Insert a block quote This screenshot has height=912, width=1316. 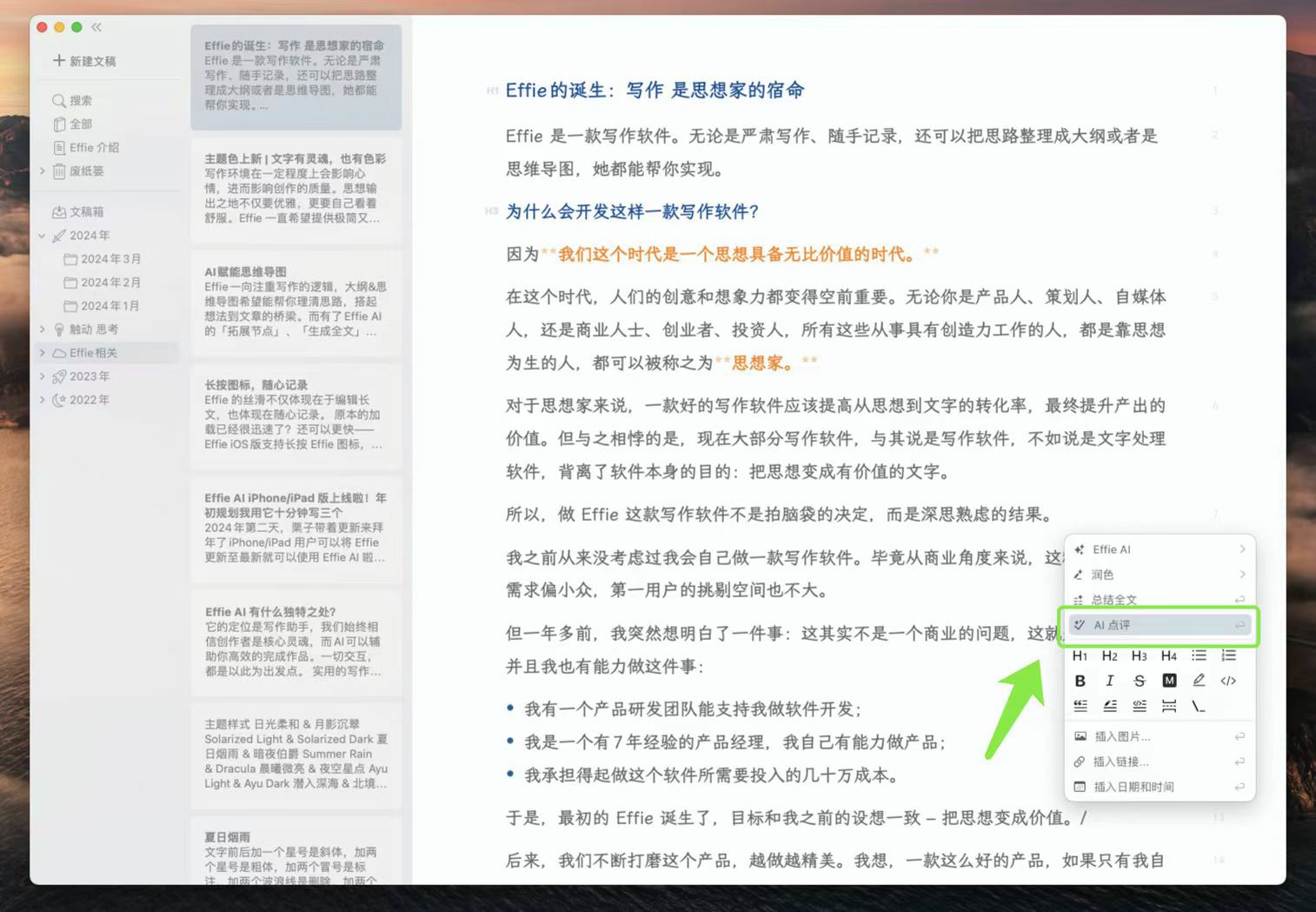[x=1080, y=706]
